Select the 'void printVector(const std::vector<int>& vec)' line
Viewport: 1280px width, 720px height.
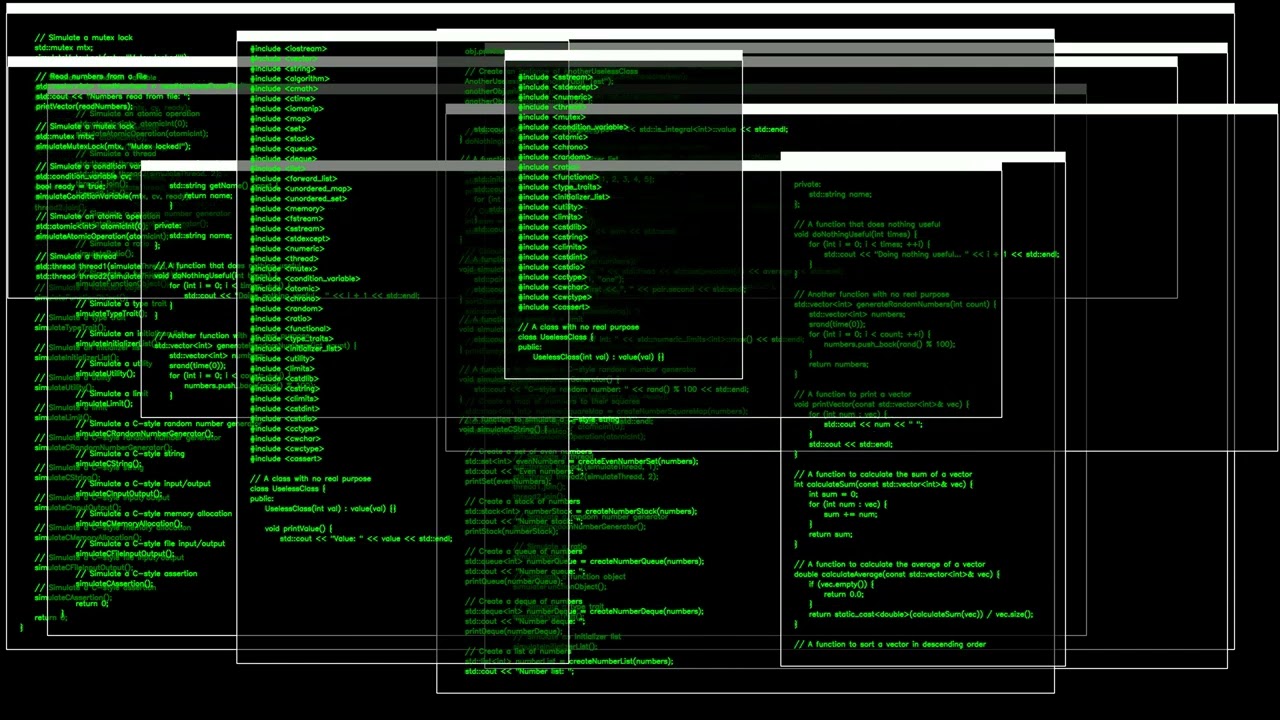coord(882,404)
